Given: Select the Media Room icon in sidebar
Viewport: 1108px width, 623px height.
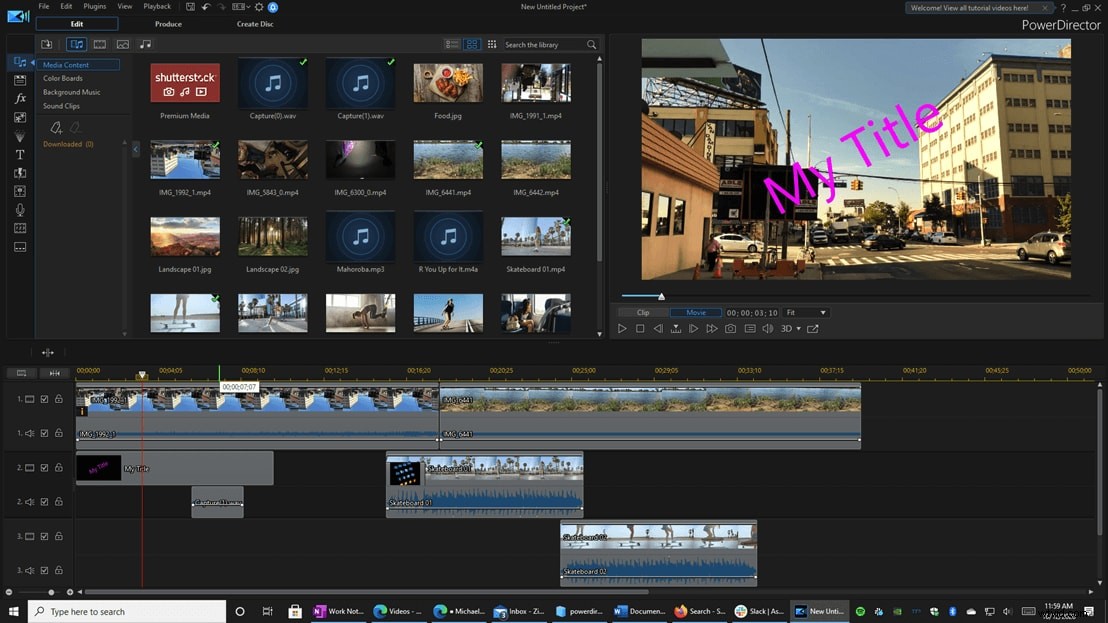Looking at the screenshot, I should (19, 61).
